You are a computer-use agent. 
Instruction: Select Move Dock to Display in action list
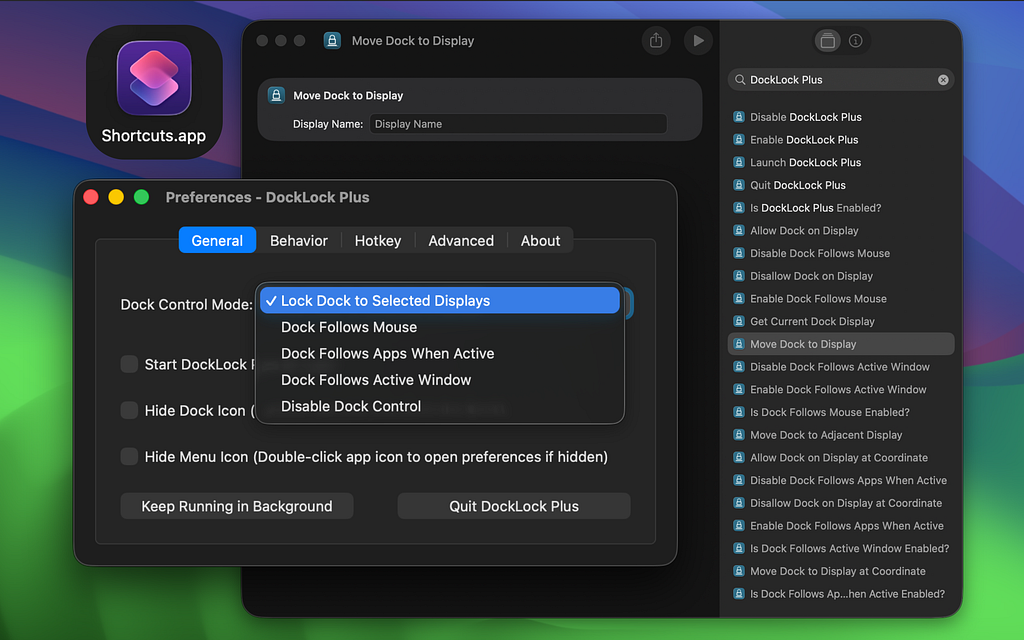[x=840, y=344]
